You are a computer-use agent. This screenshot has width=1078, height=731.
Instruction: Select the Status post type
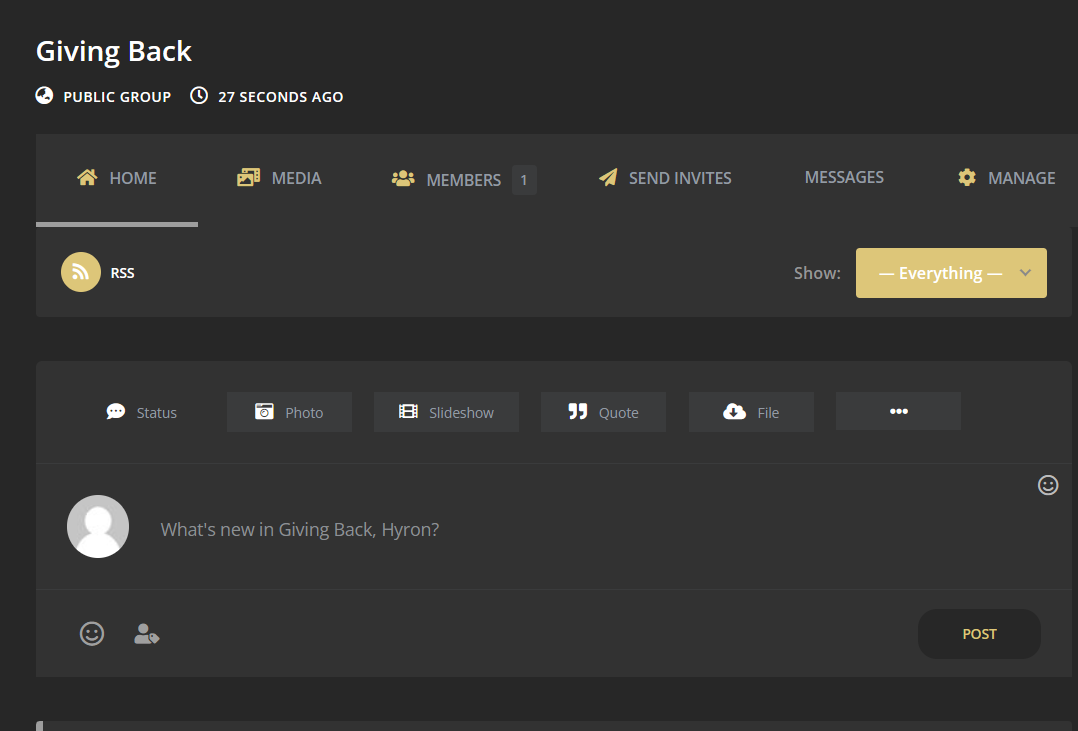[x=142, y=413]
